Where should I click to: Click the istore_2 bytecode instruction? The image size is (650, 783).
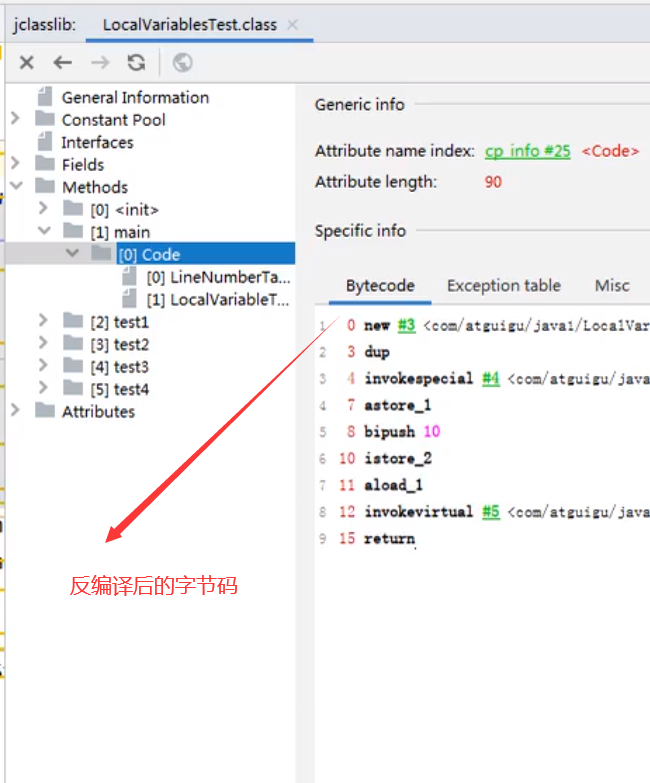398,458
